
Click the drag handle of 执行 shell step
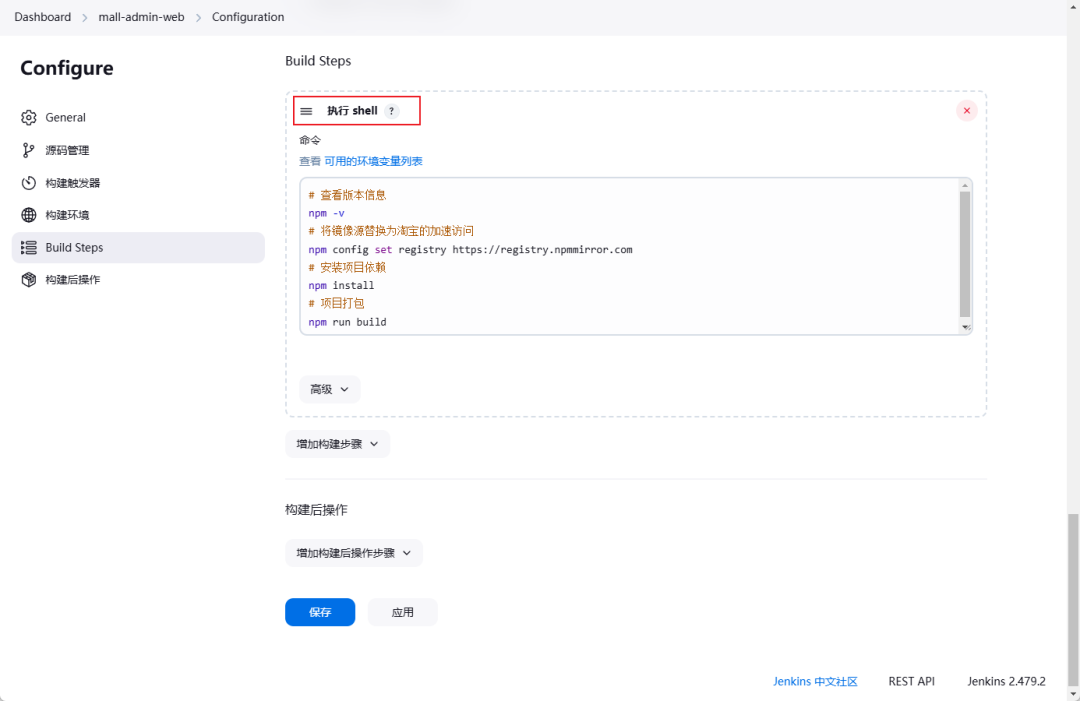click(x=307, y=111)
